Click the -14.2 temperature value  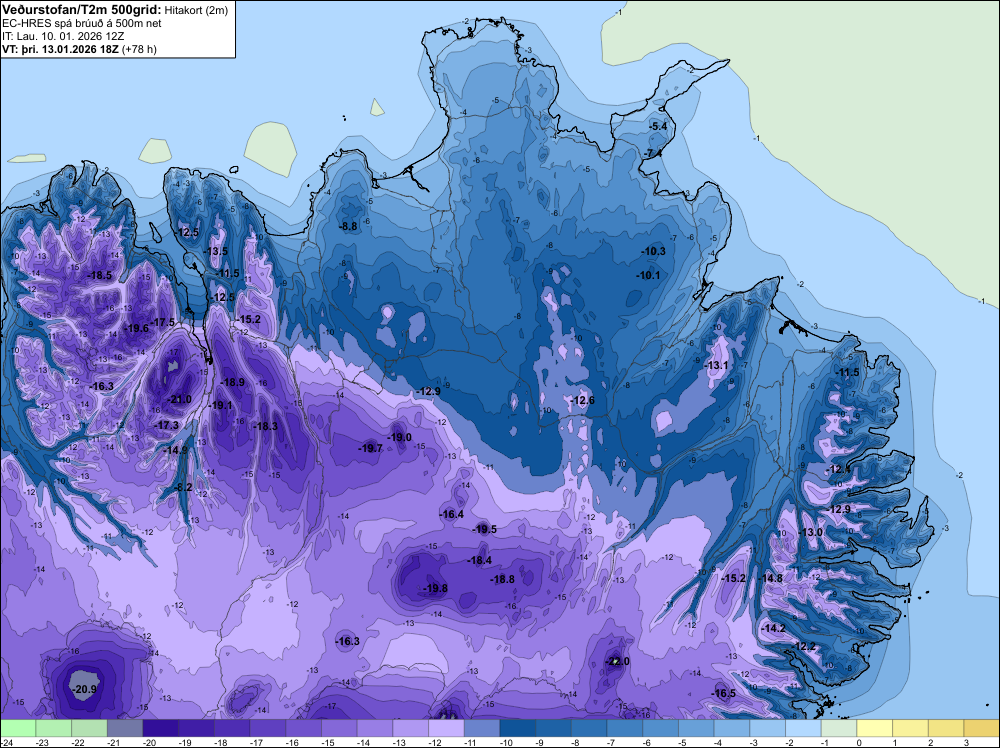coord(773,628)
